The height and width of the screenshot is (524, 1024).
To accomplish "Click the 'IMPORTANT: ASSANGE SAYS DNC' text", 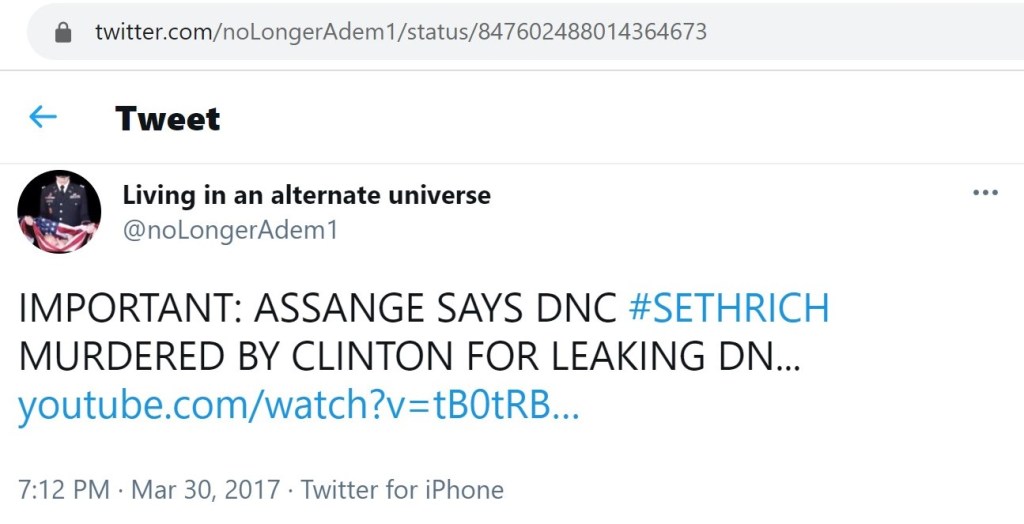I will tap(318, 309).
